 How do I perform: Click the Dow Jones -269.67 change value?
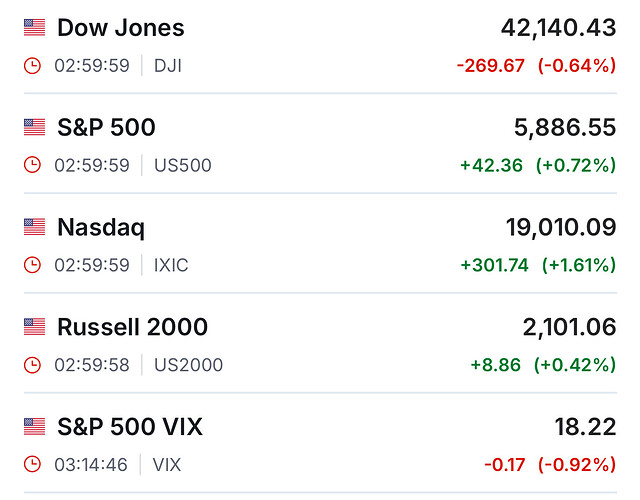489,66
